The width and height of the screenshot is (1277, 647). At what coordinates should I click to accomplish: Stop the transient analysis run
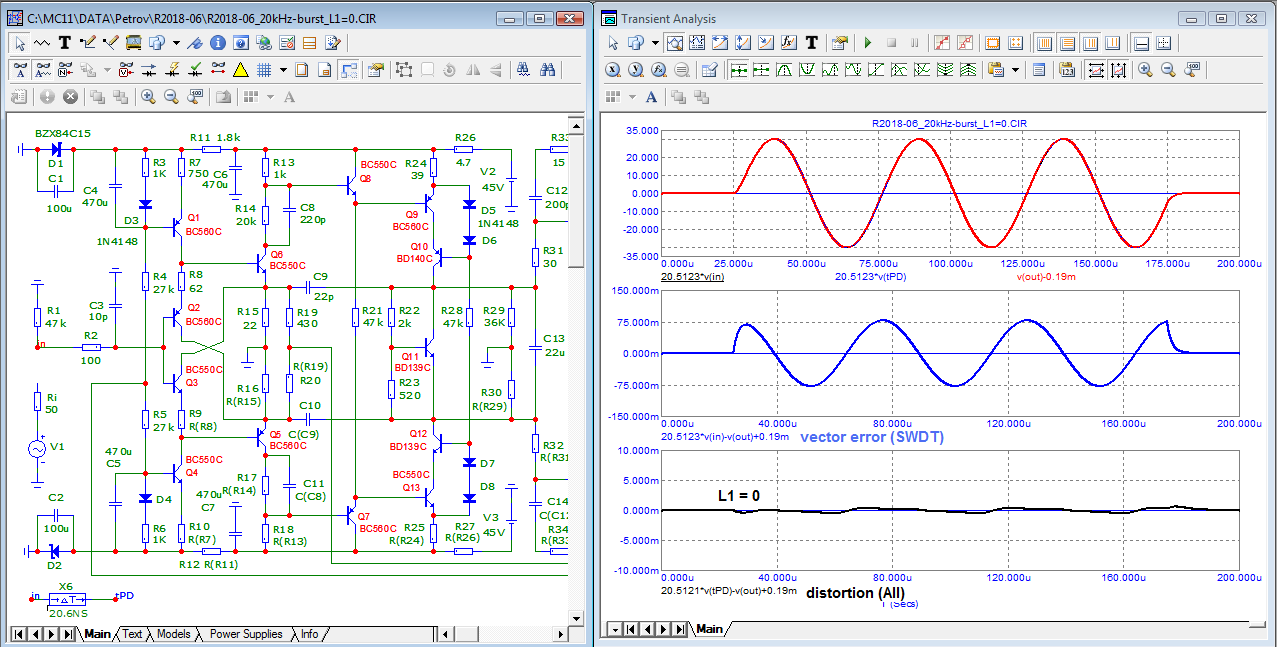click(x=891, y=43)
